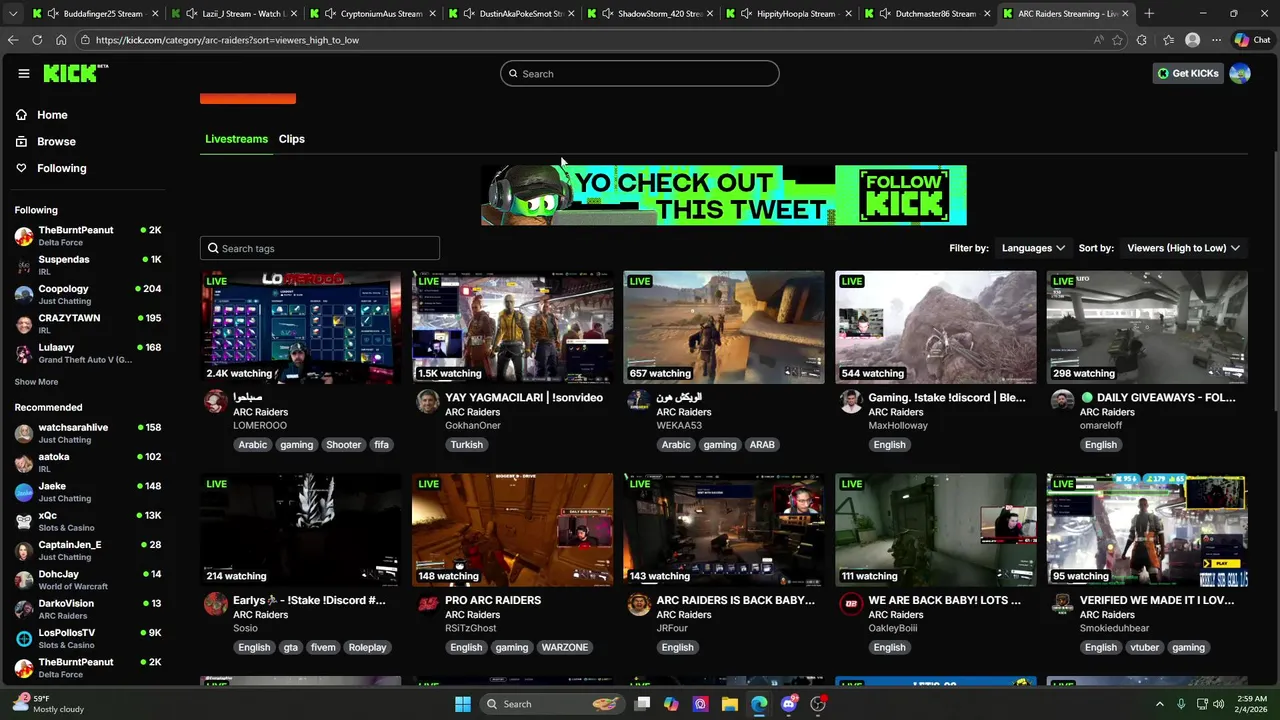Screen dimensions: 1280x720
Task: Click the Roleplay tag under Sosio
Action: (x=367, y=648)
